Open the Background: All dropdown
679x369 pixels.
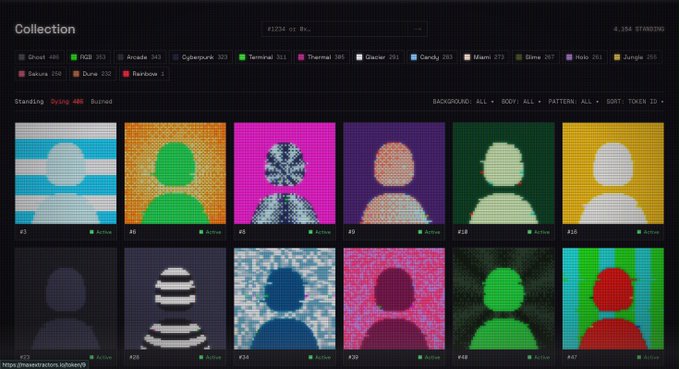[463, 101]
